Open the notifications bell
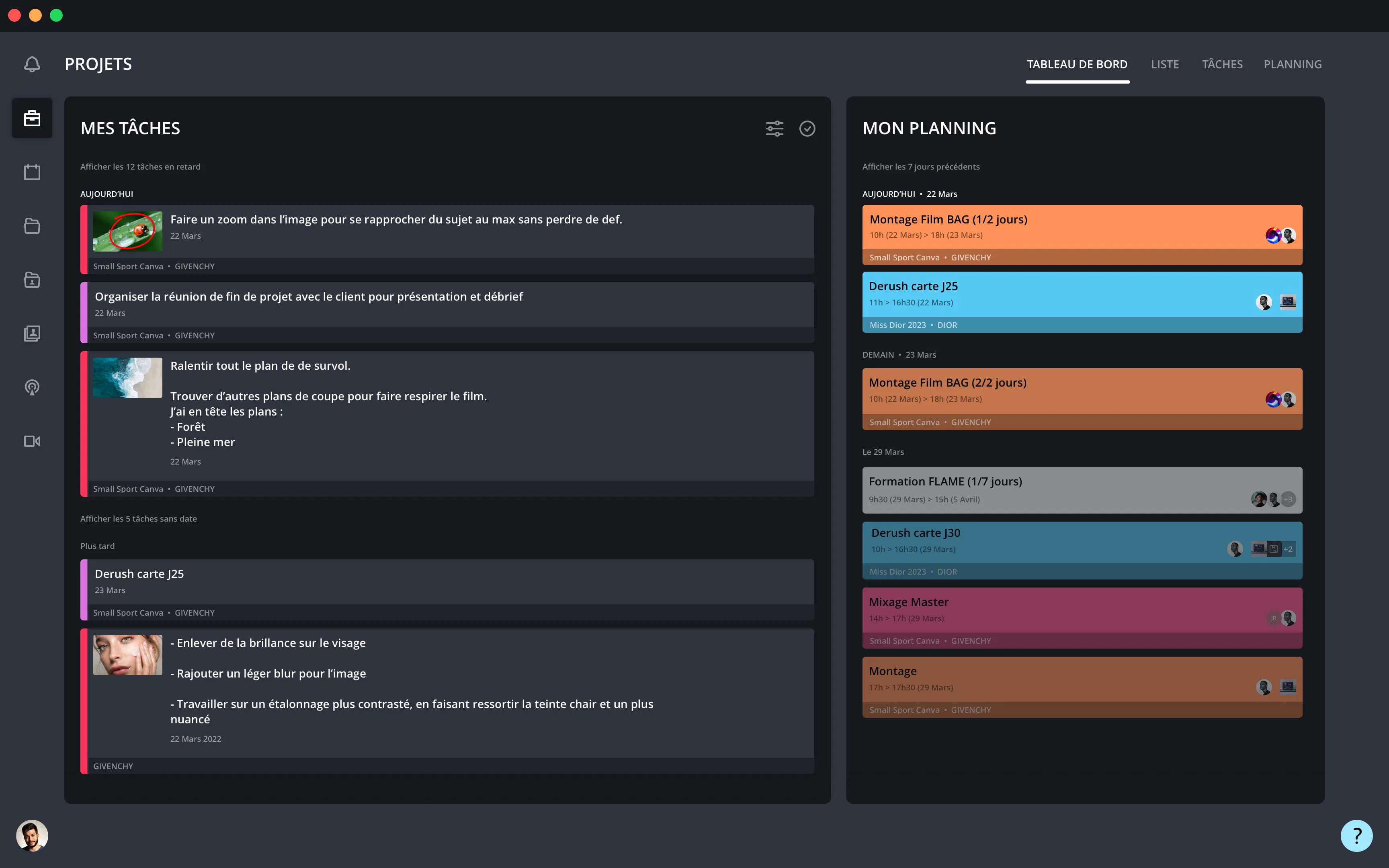Image resolution: width=1389 pixels, height=868 pixels. (x=32, y=64)
